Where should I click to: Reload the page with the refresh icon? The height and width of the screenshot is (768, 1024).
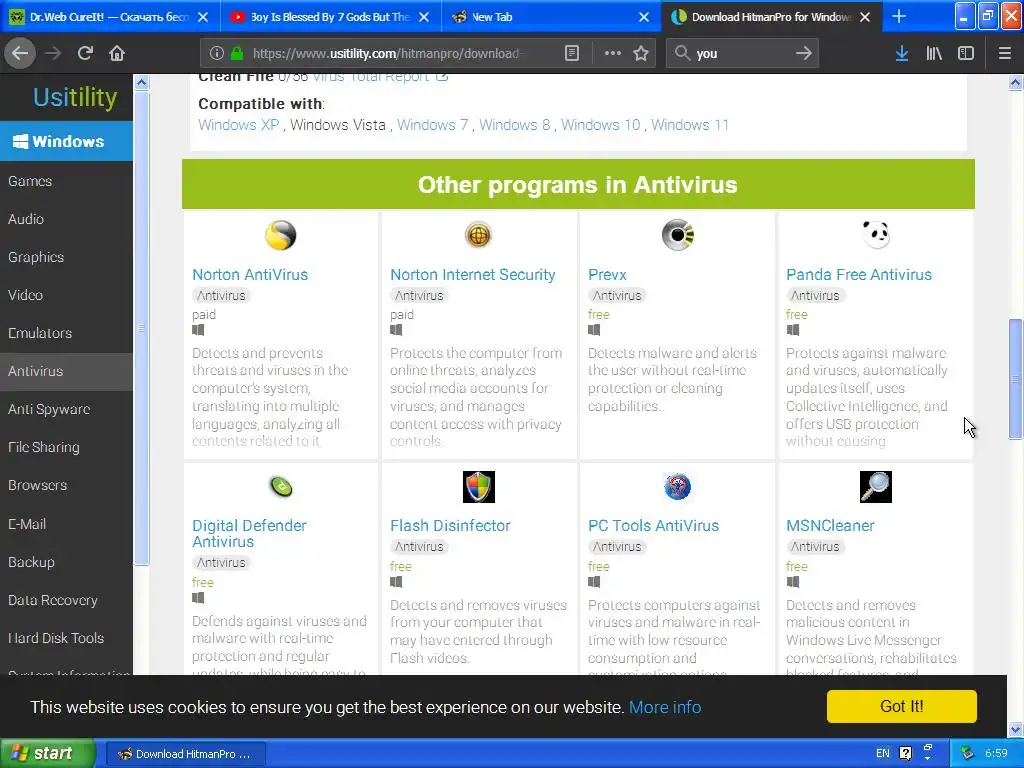point(85,54)
